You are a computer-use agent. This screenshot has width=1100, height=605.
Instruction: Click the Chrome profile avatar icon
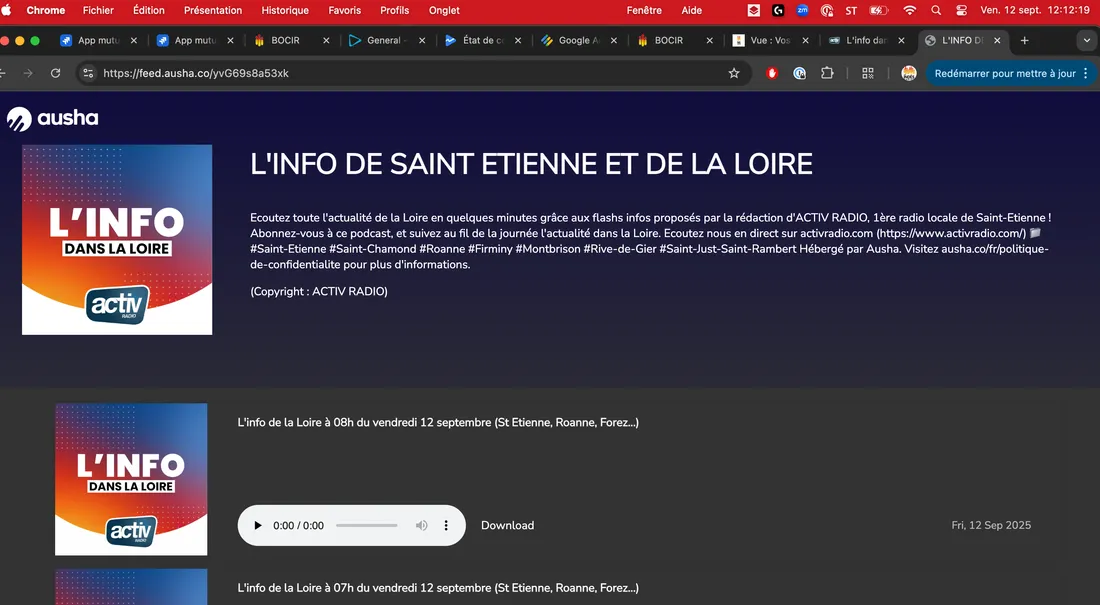(908, 72)
